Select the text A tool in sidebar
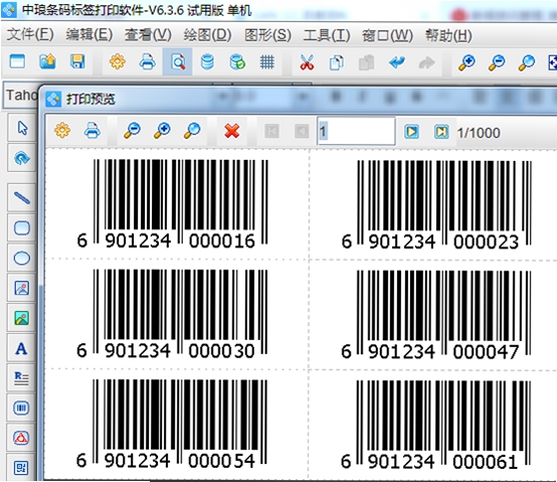Image resolution: width=557 pixels, height=482 pixels. [21, 348]
